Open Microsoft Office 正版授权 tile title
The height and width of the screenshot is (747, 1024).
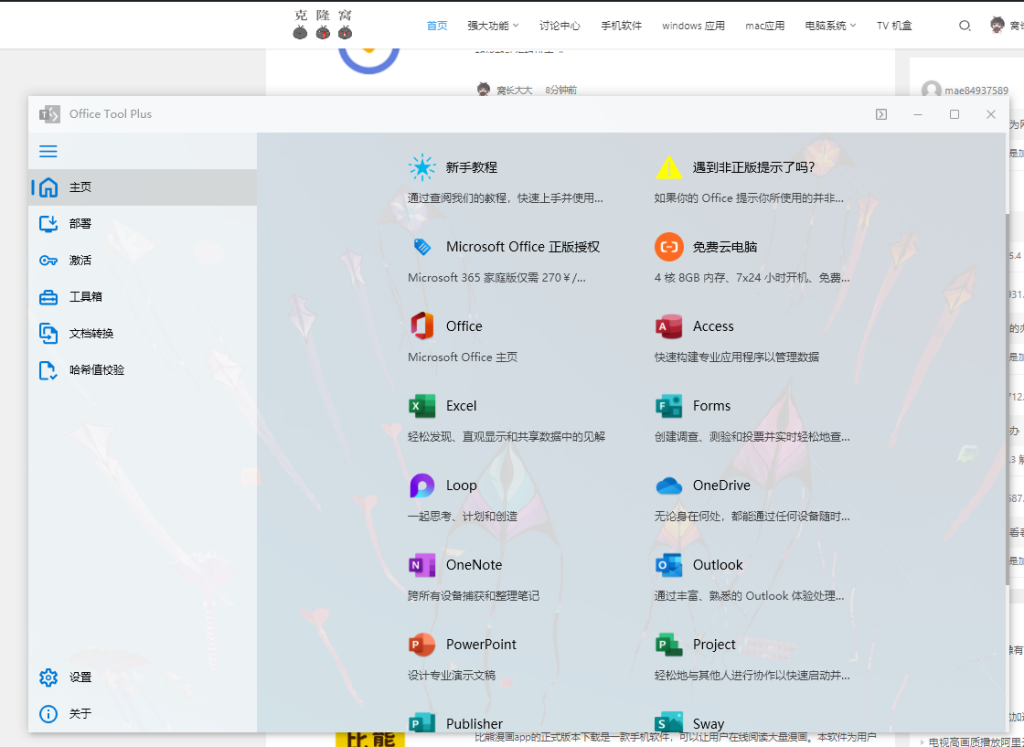[522, 247]
